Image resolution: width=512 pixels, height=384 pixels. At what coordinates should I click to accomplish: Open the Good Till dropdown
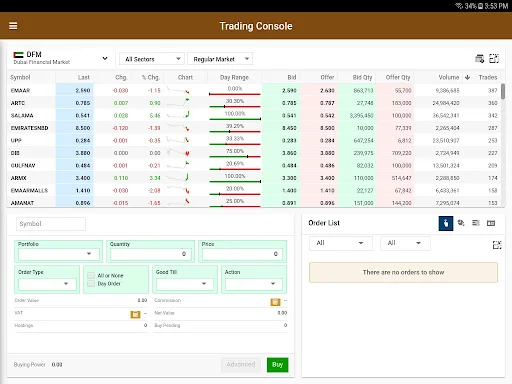pos(185,284)
